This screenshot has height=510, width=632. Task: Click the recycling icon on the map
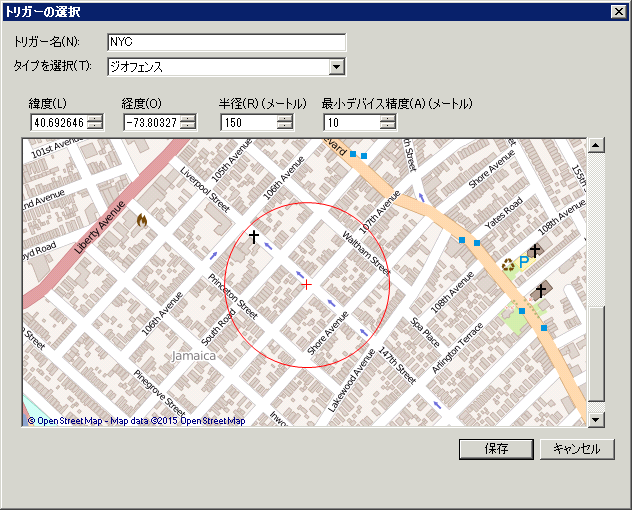tap(508, 265)
